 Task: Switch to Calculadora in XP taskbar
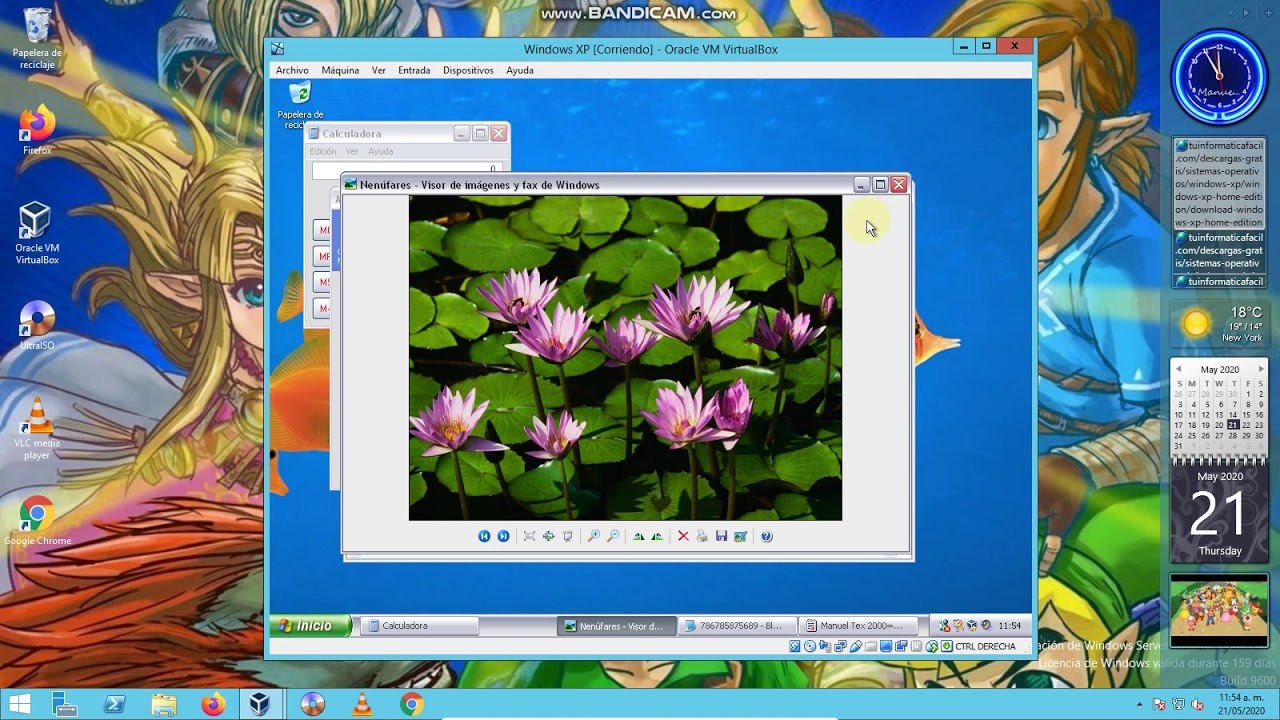pos(418,626)
